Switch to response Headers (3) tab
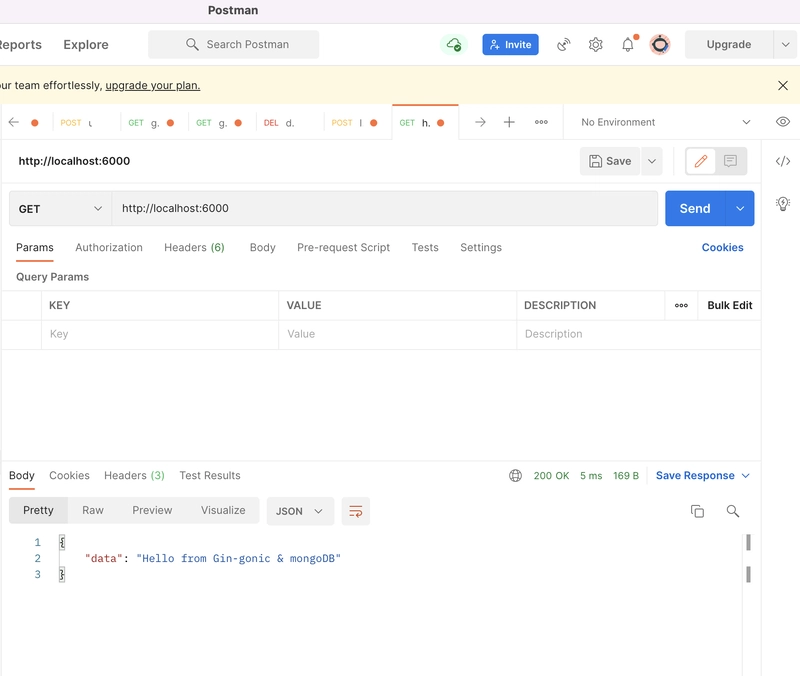This screenshot has height=676, width=800. point(134,475)
